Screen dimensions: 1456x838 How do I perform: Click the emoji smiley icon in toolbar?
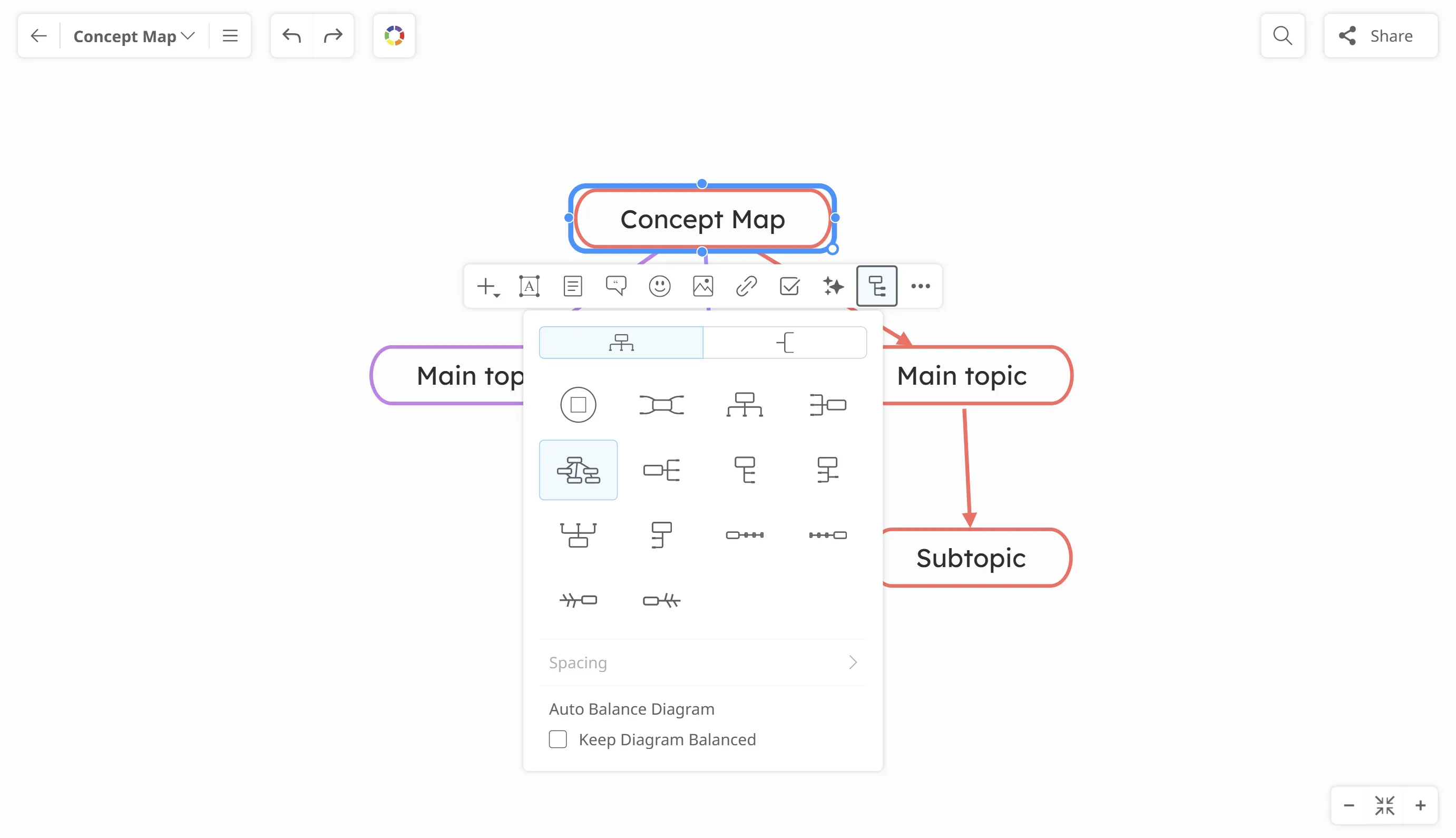click(659, 286)
